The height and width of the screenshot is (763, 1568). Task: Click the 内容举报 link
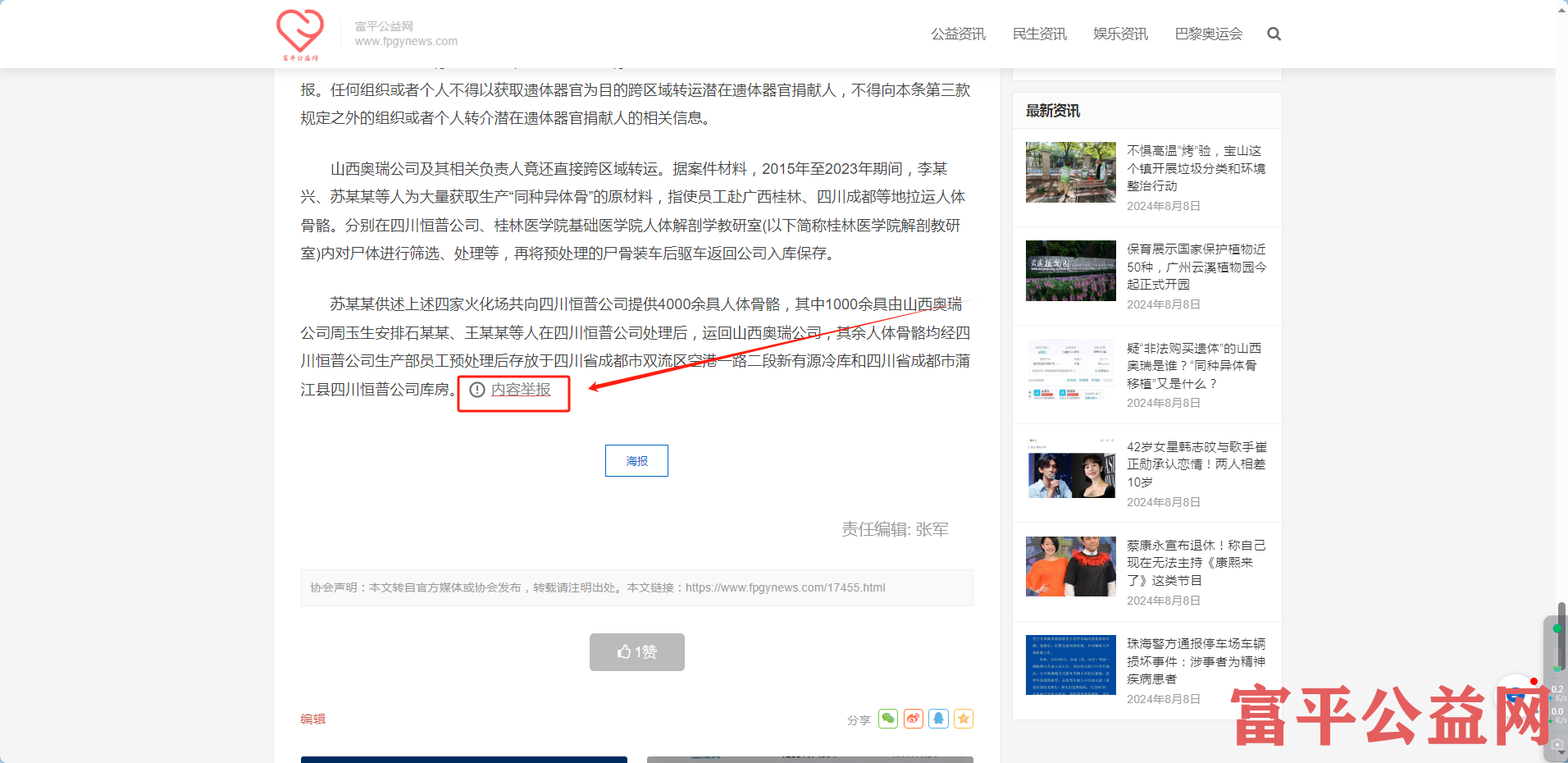(x=521, y=390)
